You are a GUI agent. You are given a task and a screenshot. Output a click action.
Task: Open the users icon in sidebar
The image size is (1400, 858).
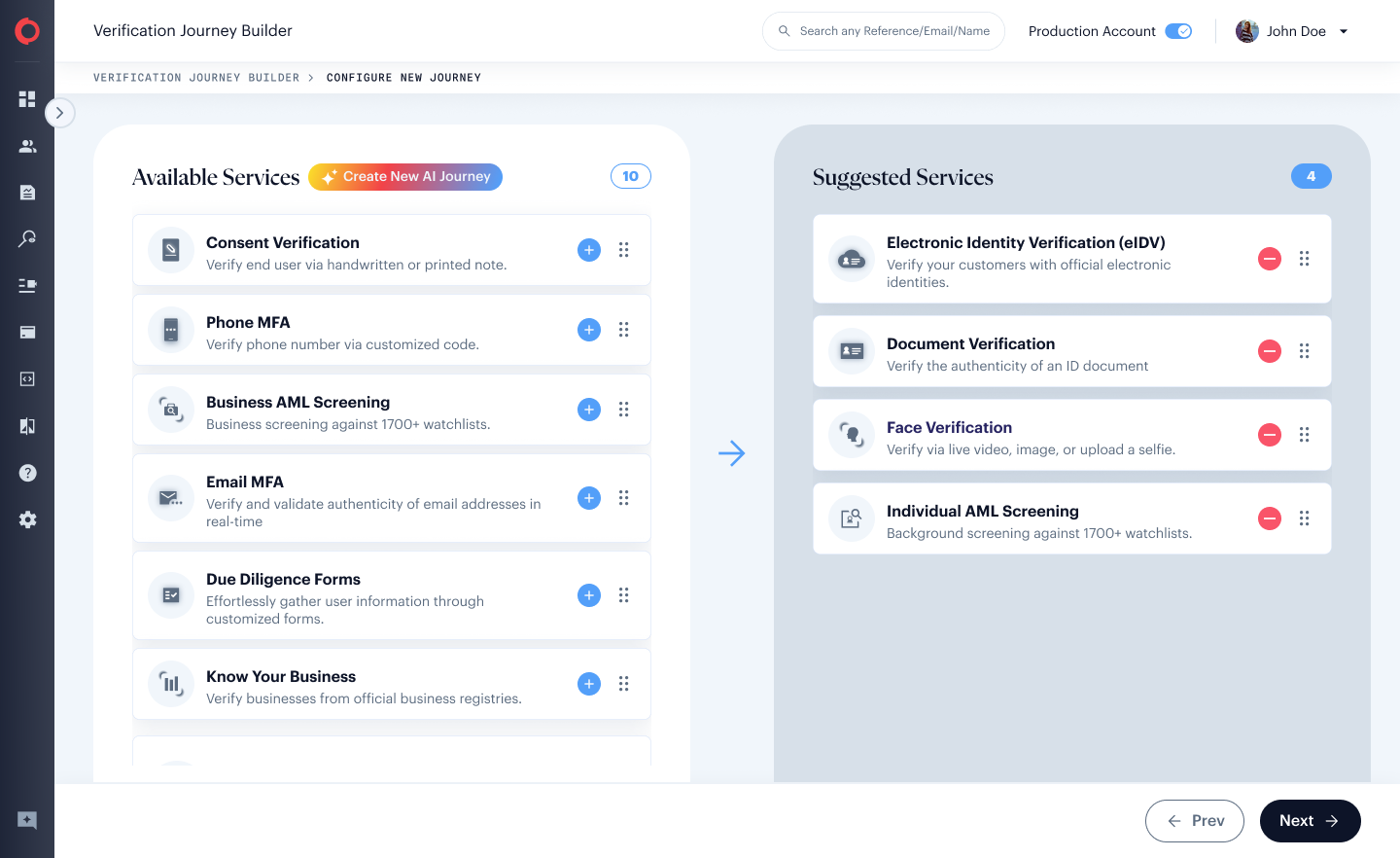coord(27,146)
